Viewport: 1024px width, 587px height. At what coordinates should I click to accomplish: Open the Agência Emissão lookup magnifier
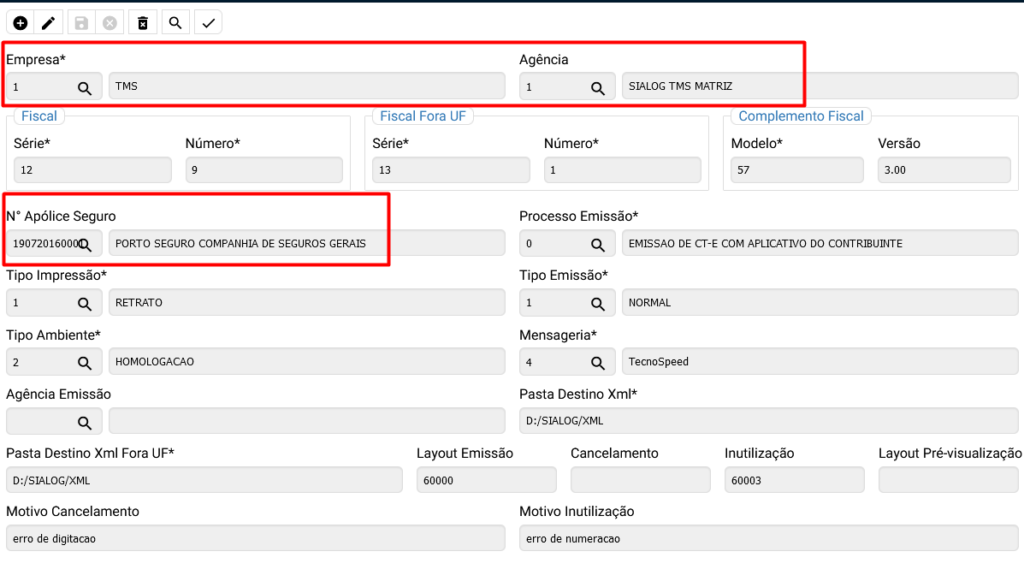click(85, 422)
